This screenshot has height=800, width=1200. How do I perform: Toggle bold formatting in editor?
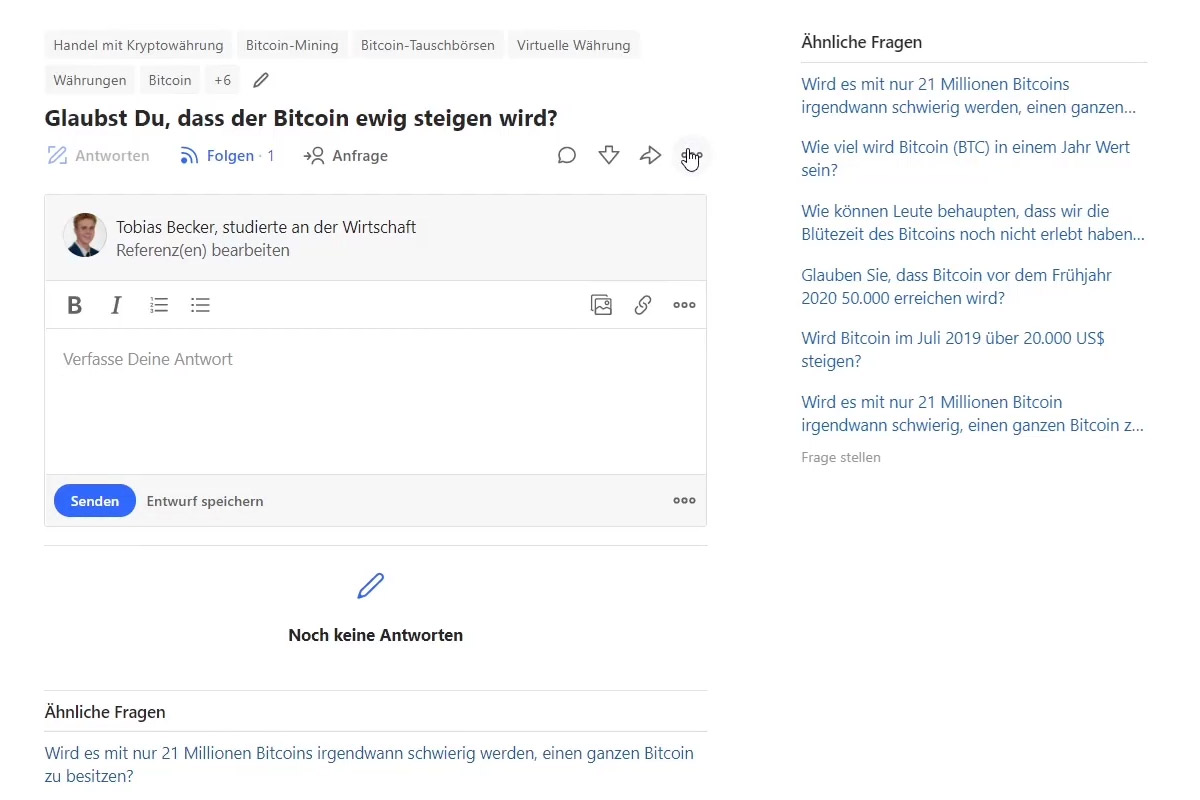(74, 305)
